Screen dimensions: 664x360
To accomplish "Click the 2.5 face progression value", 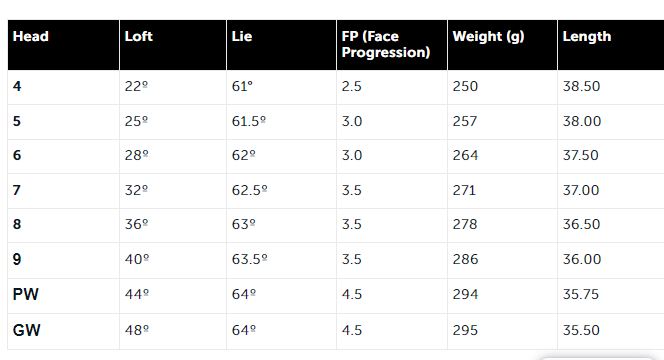I will (351, 86).
